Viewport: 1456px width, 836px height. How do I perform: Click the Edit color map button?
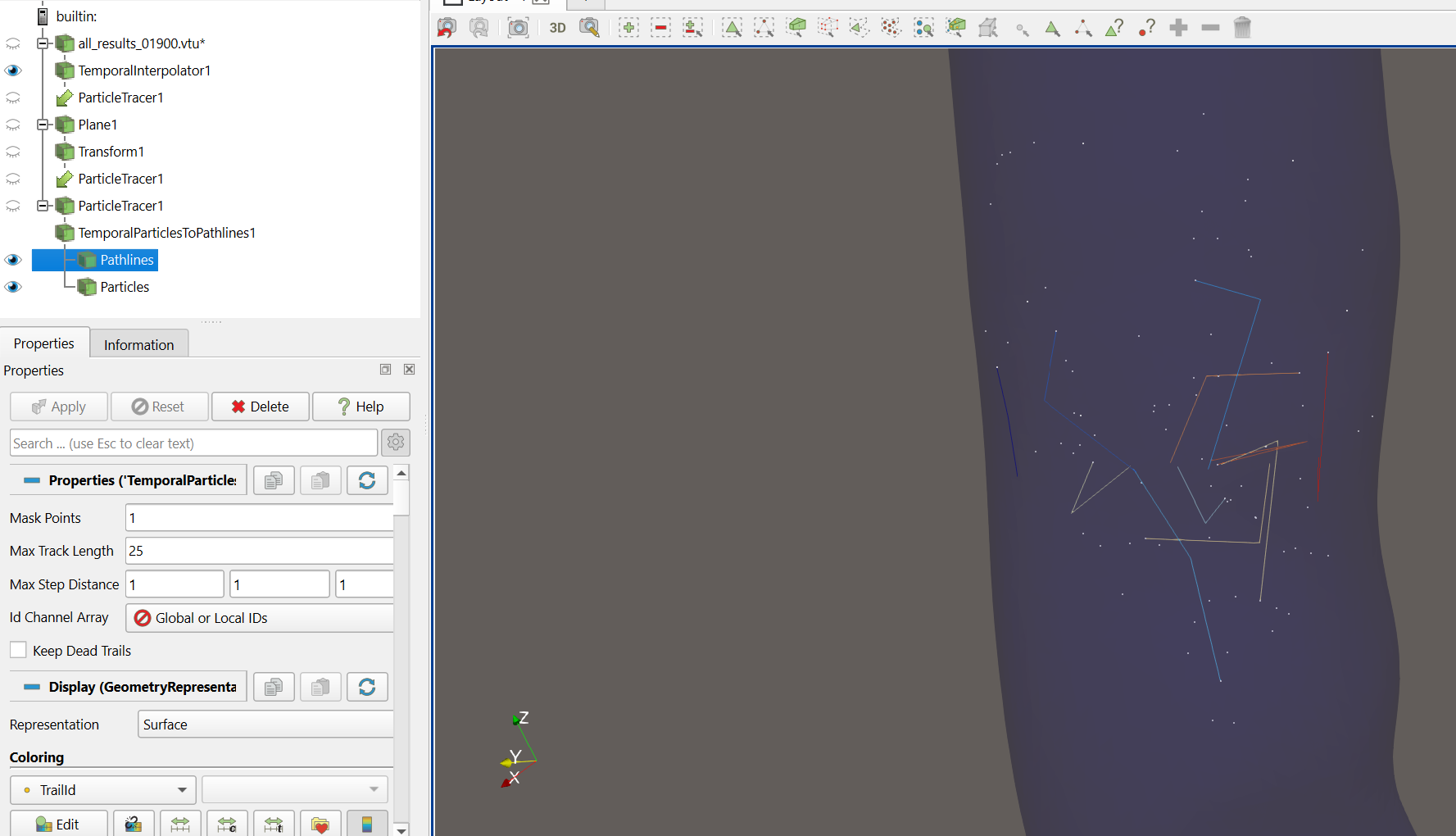[58, 824]
